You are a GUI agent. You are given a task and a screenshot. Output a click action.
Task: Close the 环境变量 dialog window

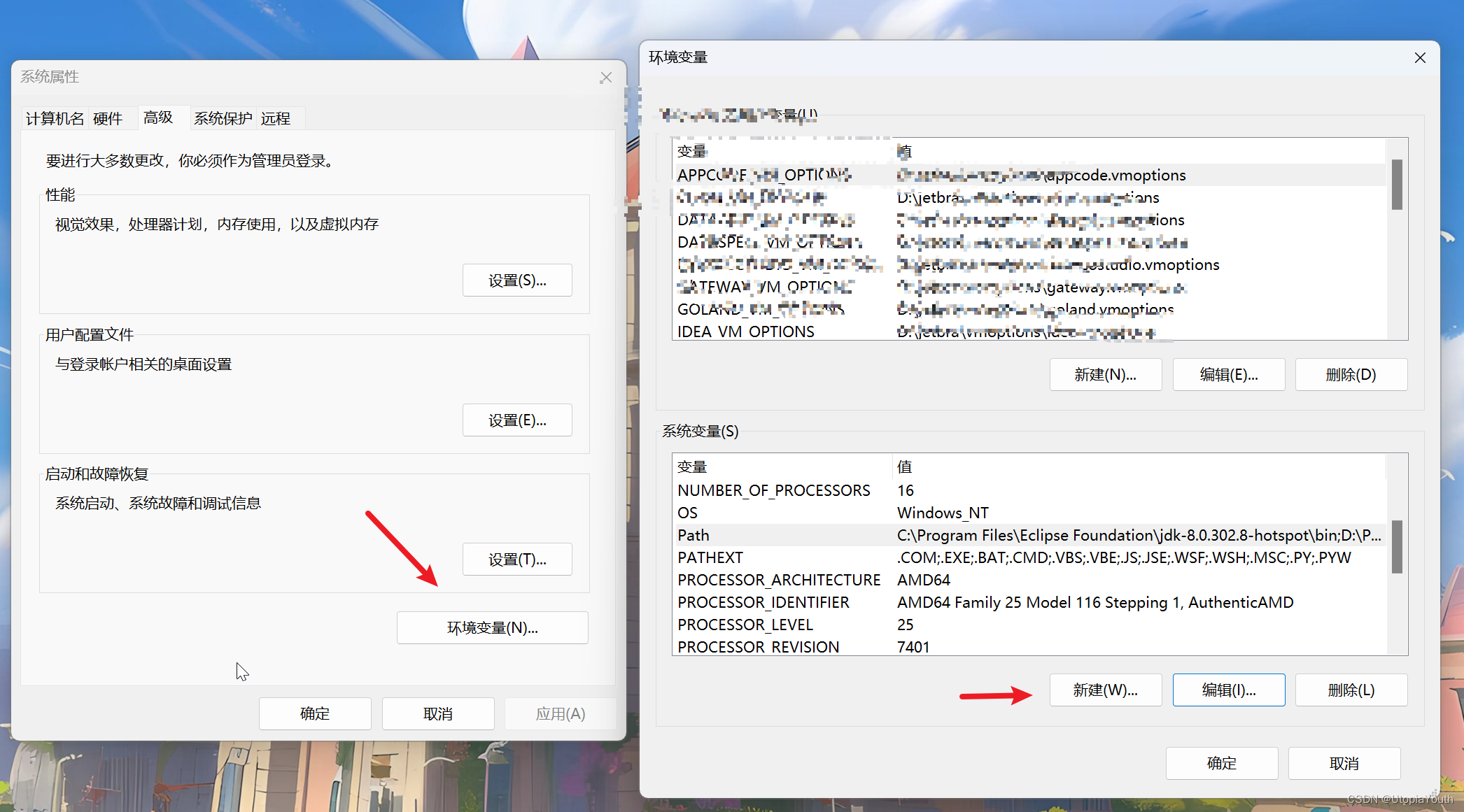coord(1419,58)
